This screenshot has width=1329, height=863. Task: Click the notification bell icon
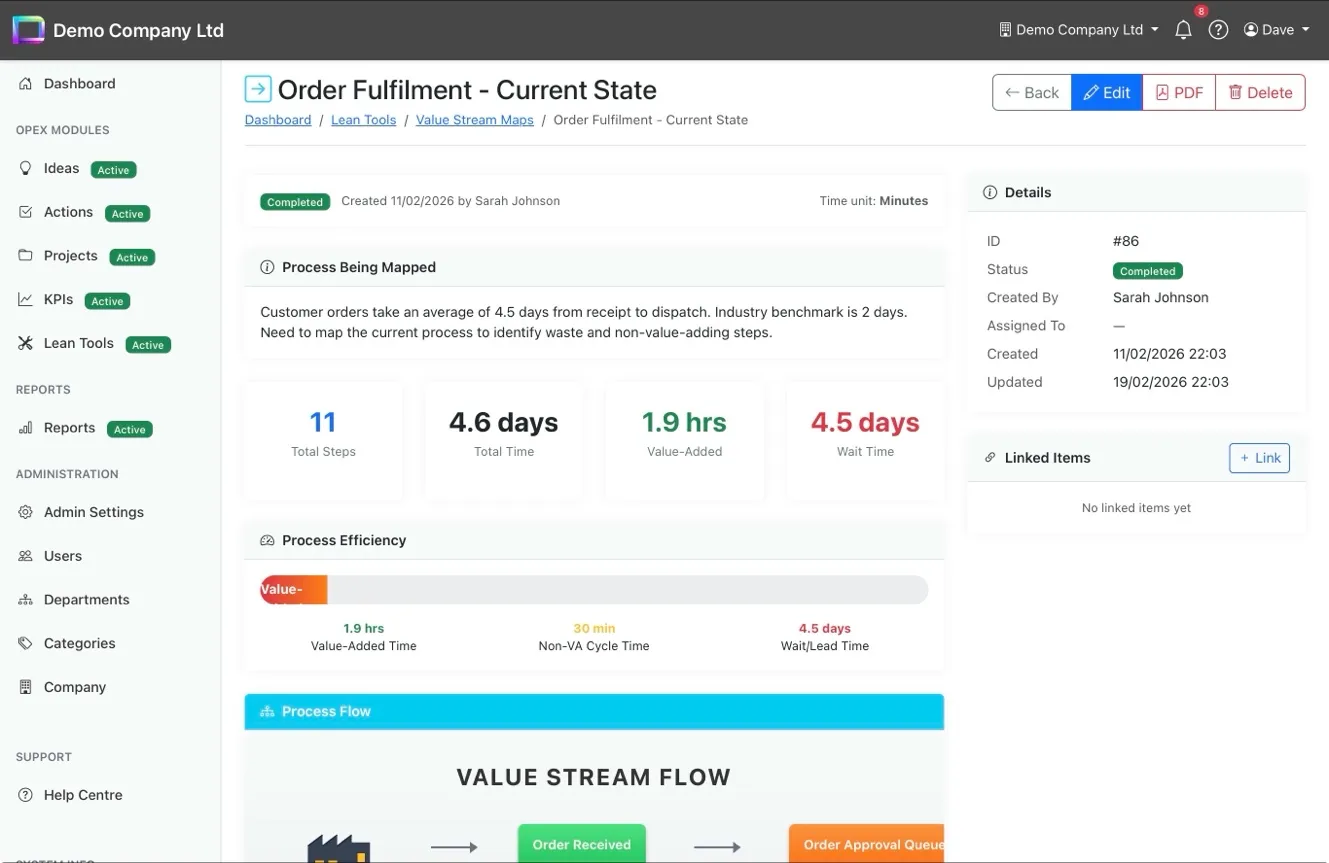tap(1183, 29)
